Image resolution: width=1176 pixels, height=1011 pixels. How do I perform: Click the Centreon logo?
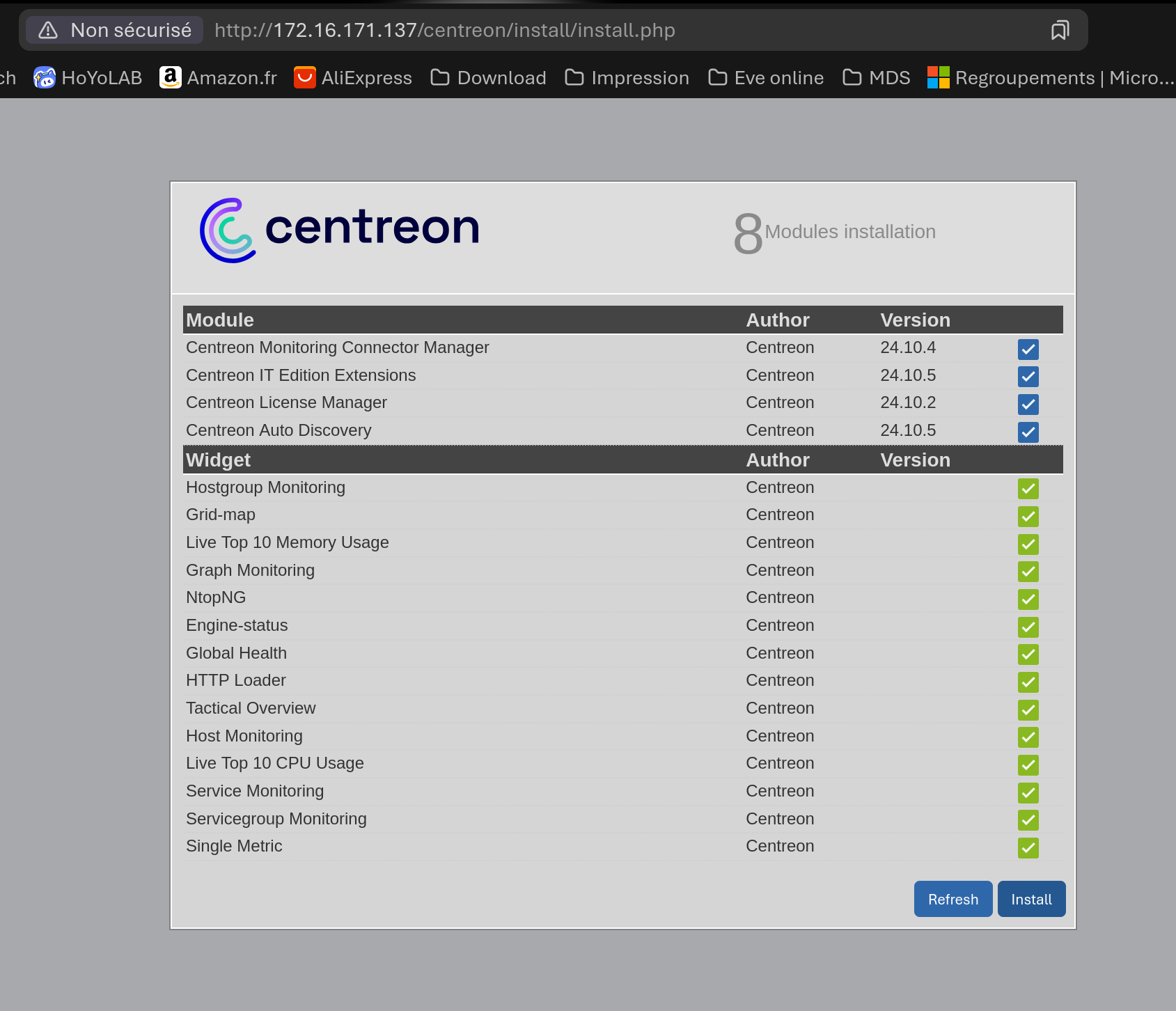[x=340, y=230]
